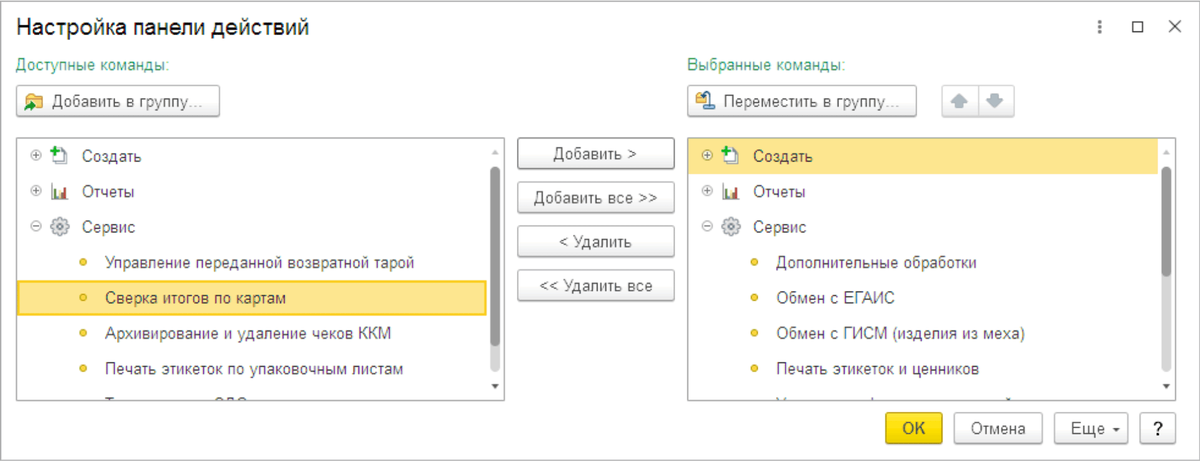Image resolution: width=1200 pixels, height=461 pixels.
Task: Click scroll up arrow of available commands list
Action: pyautogui.click(x=494, y=151)
